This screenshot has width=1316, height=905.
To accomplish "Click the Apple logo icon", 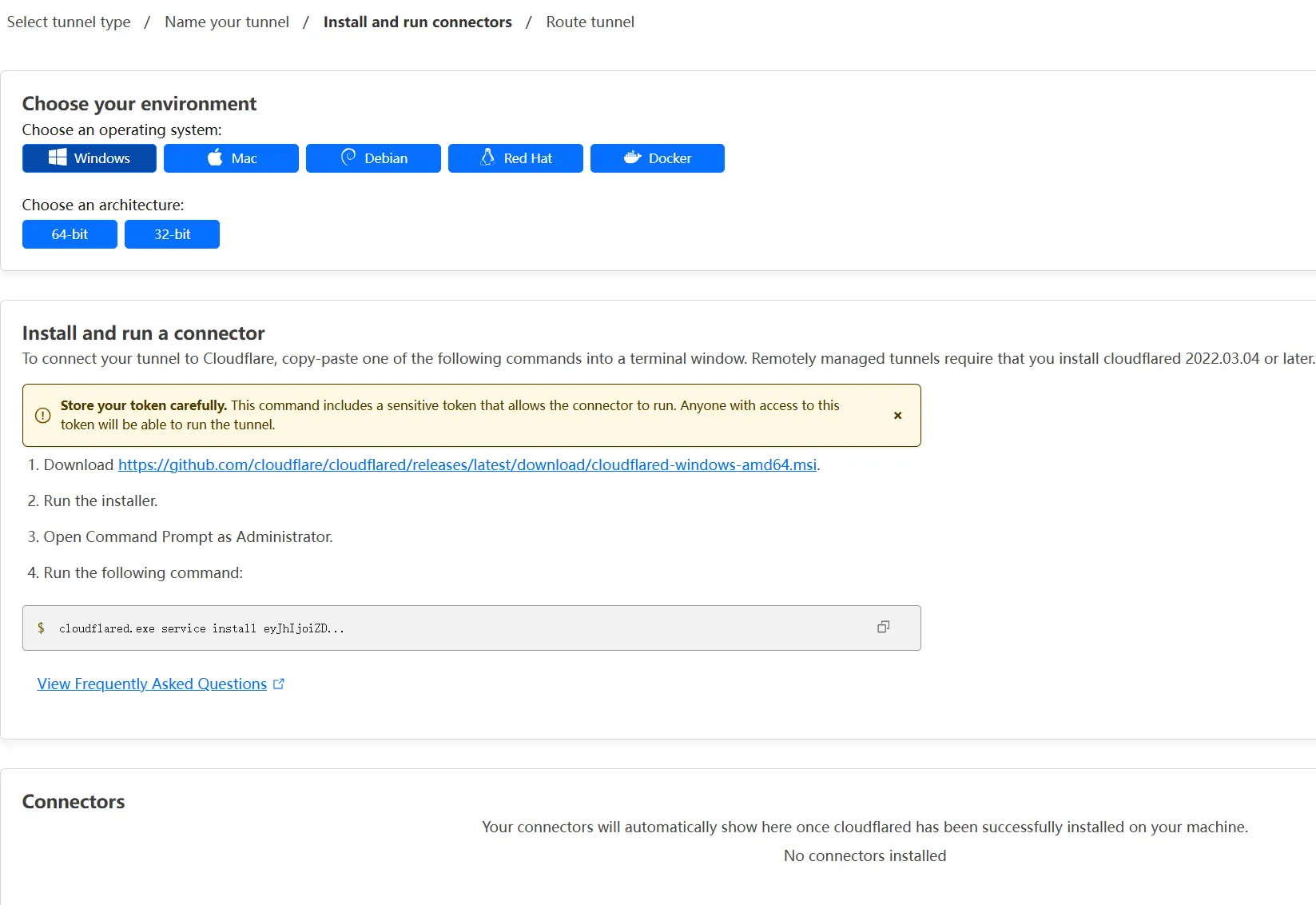I will tap(215, 157).
